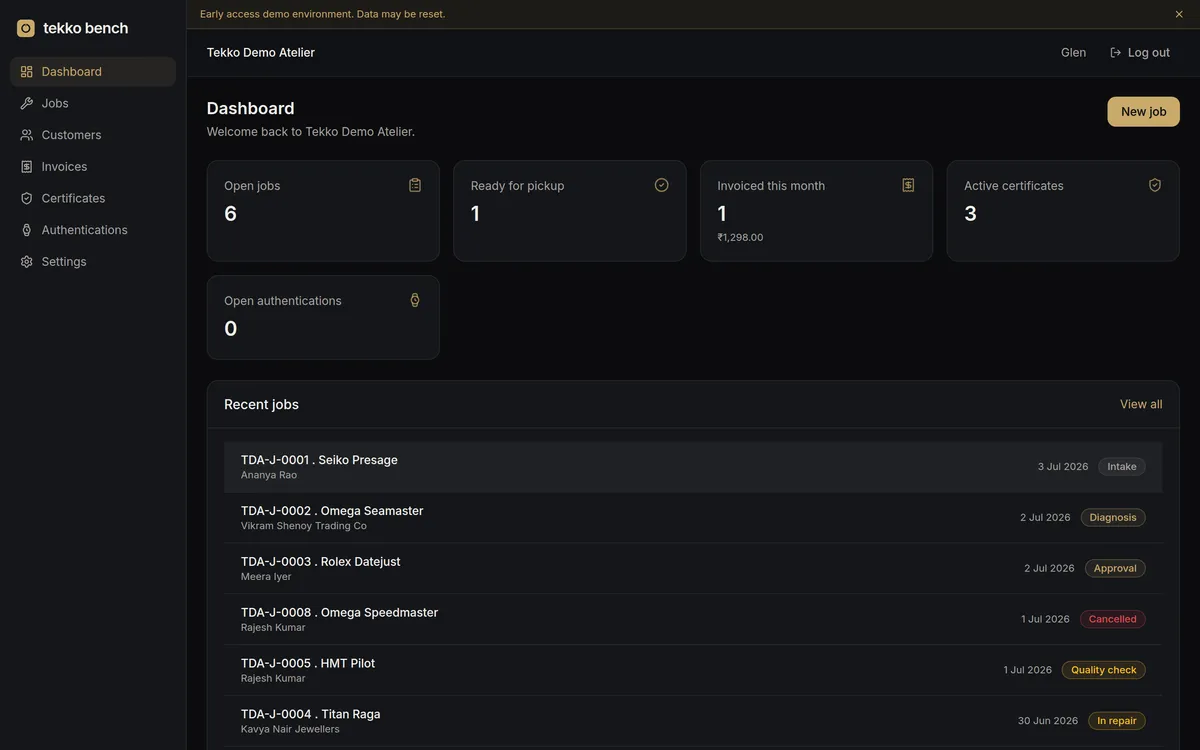Screen dimensions: 1200x750
Task: Open the Dashboard menu item
Action: (x=93, y=72)
